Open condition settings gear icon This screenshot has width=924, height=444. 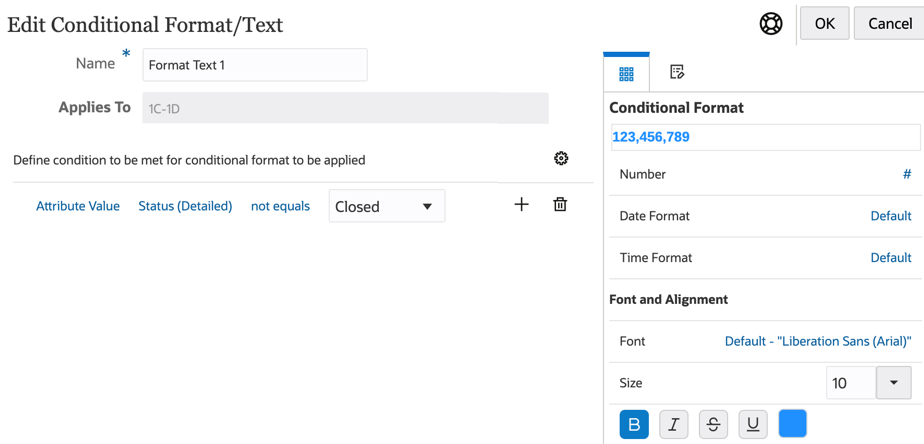(x=561, y=159)
